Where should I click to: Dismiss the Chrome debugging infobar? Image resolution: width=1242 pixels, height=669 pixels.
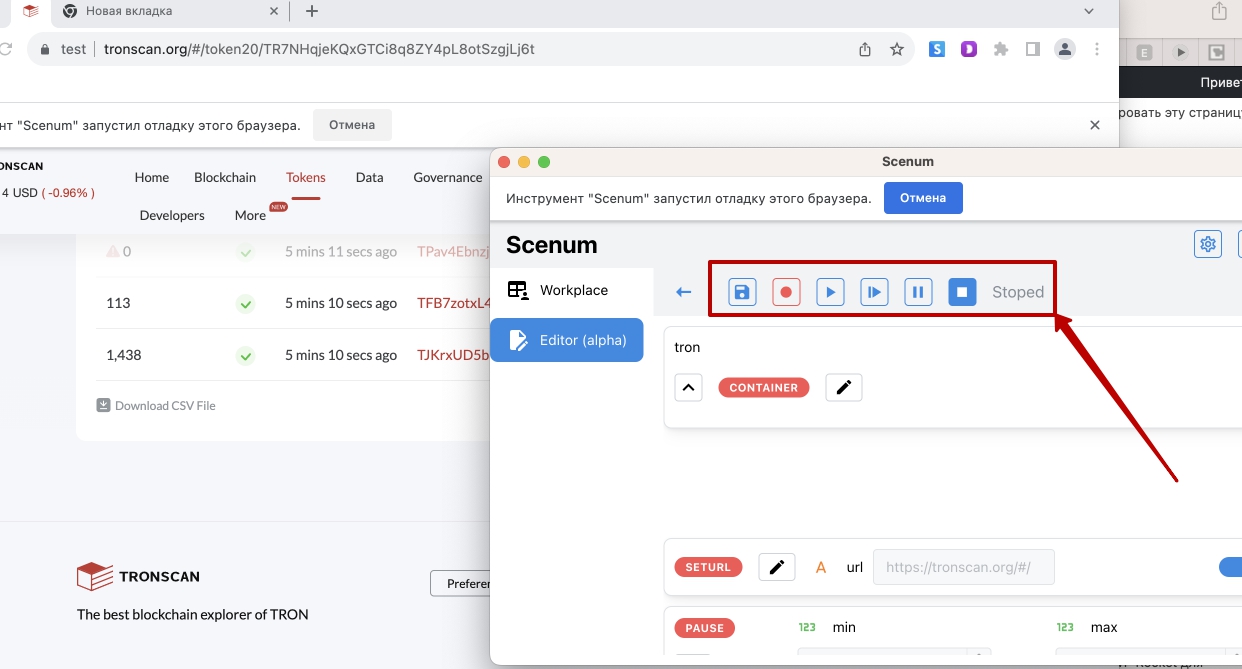tap(1095, 125)
